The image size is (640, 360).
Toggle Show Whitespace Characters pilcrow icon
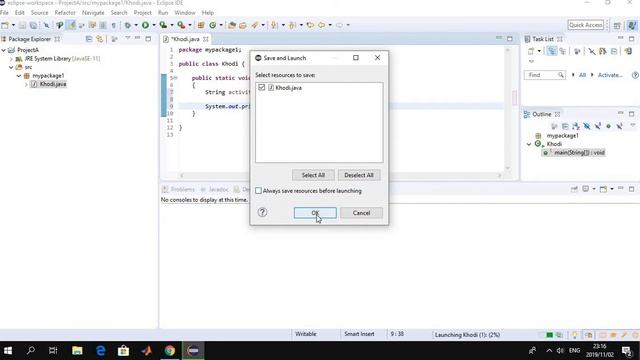click(x=114, y=25)
